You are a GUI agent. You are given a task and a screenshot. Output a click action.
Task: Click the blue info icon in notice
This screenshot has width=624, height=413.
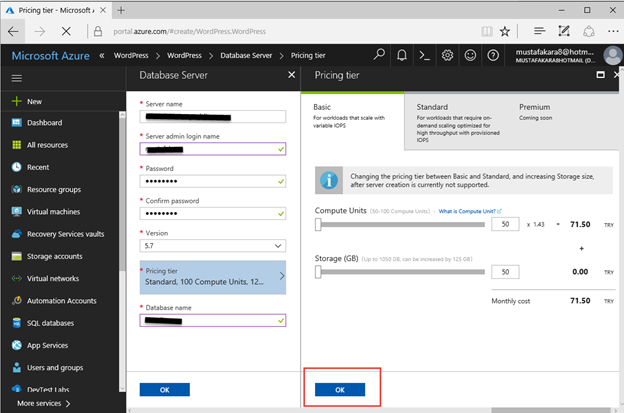[329, 180]
